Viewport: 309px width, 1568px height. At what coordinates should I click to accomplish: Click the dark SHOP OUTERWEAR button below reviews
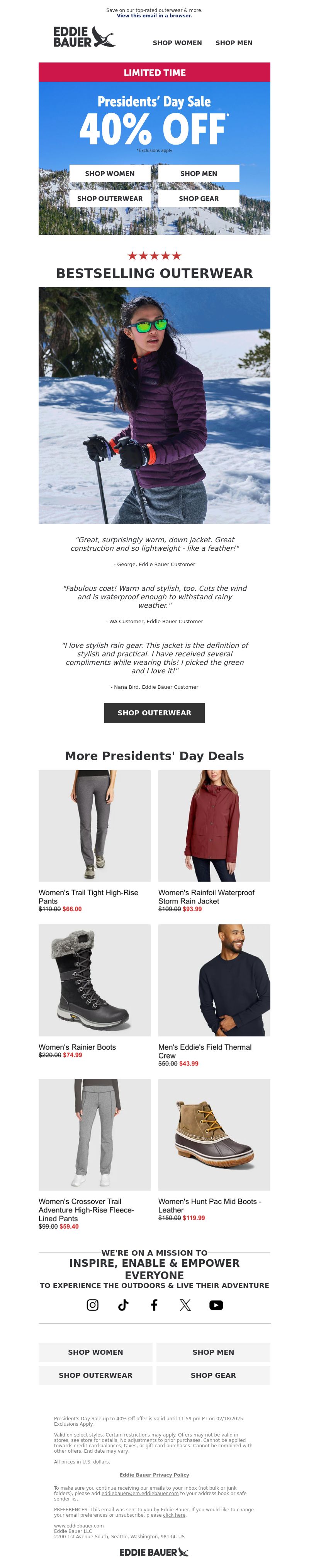pos(154,713)
